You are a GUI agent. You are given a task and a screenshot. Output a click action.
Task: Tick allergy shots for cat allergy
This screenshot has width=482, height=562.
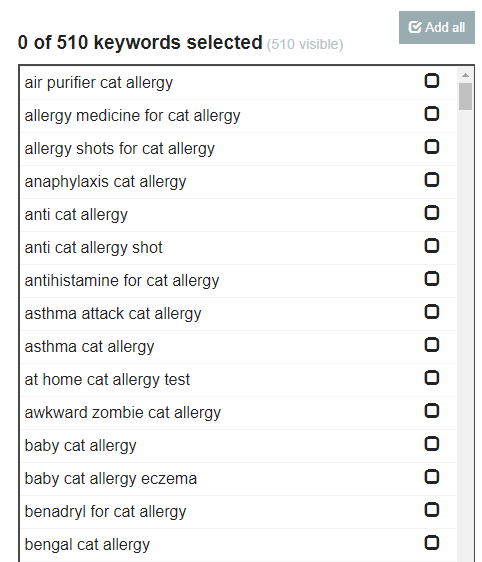pyautogui.click(x=431, y=147)
